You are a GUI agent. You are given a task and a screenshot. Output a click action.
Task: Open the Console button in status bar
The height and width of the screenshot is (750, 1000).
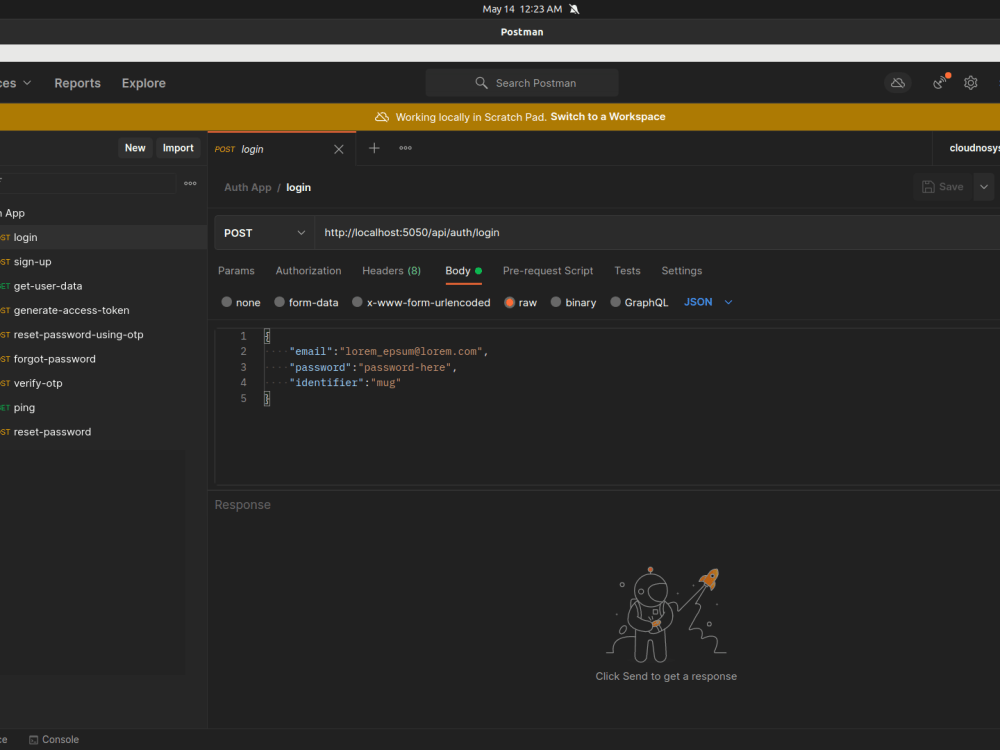tap(54, 740)
